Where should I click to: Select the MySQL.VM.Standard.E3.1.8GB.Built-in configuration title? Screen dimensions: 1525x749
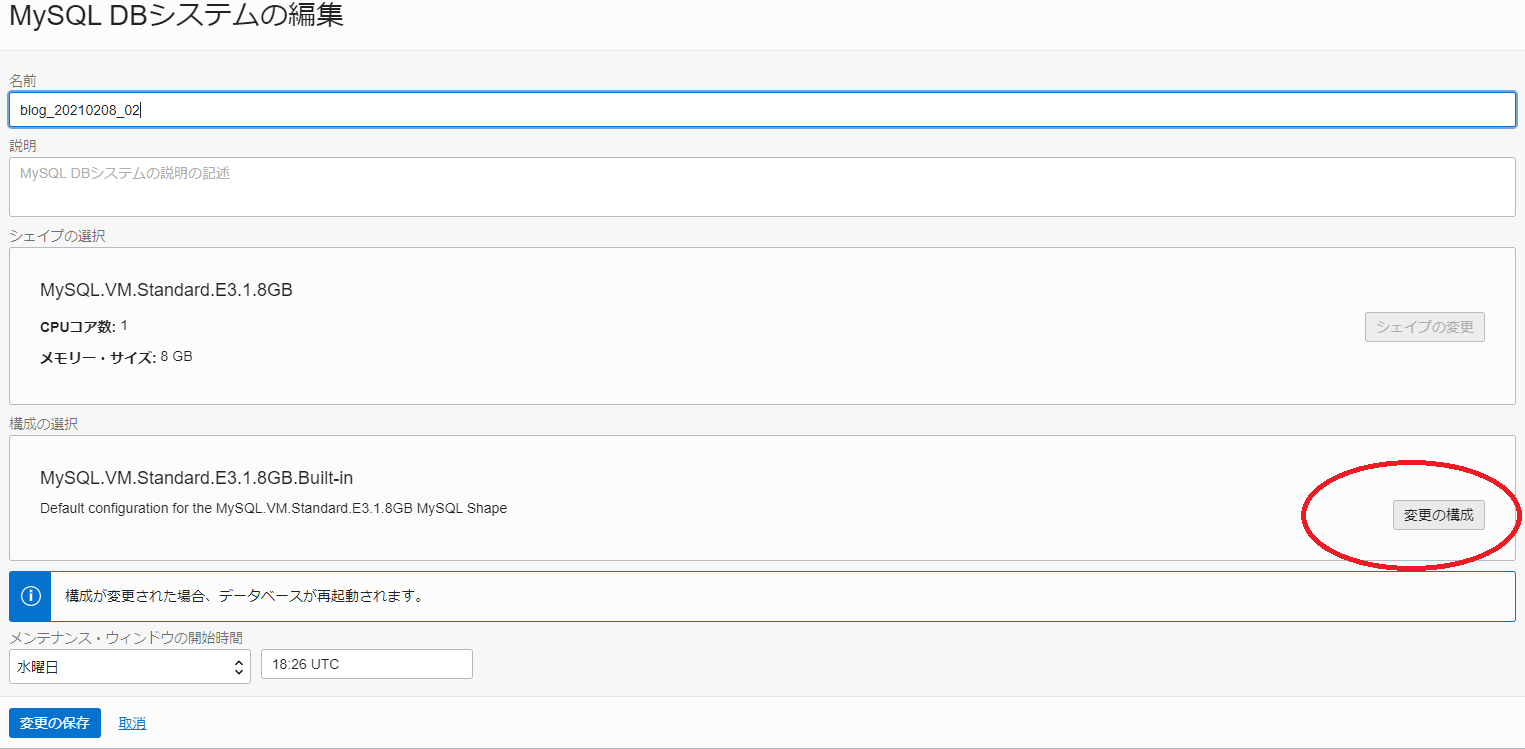pyautogui.click(x=196, y=478)
